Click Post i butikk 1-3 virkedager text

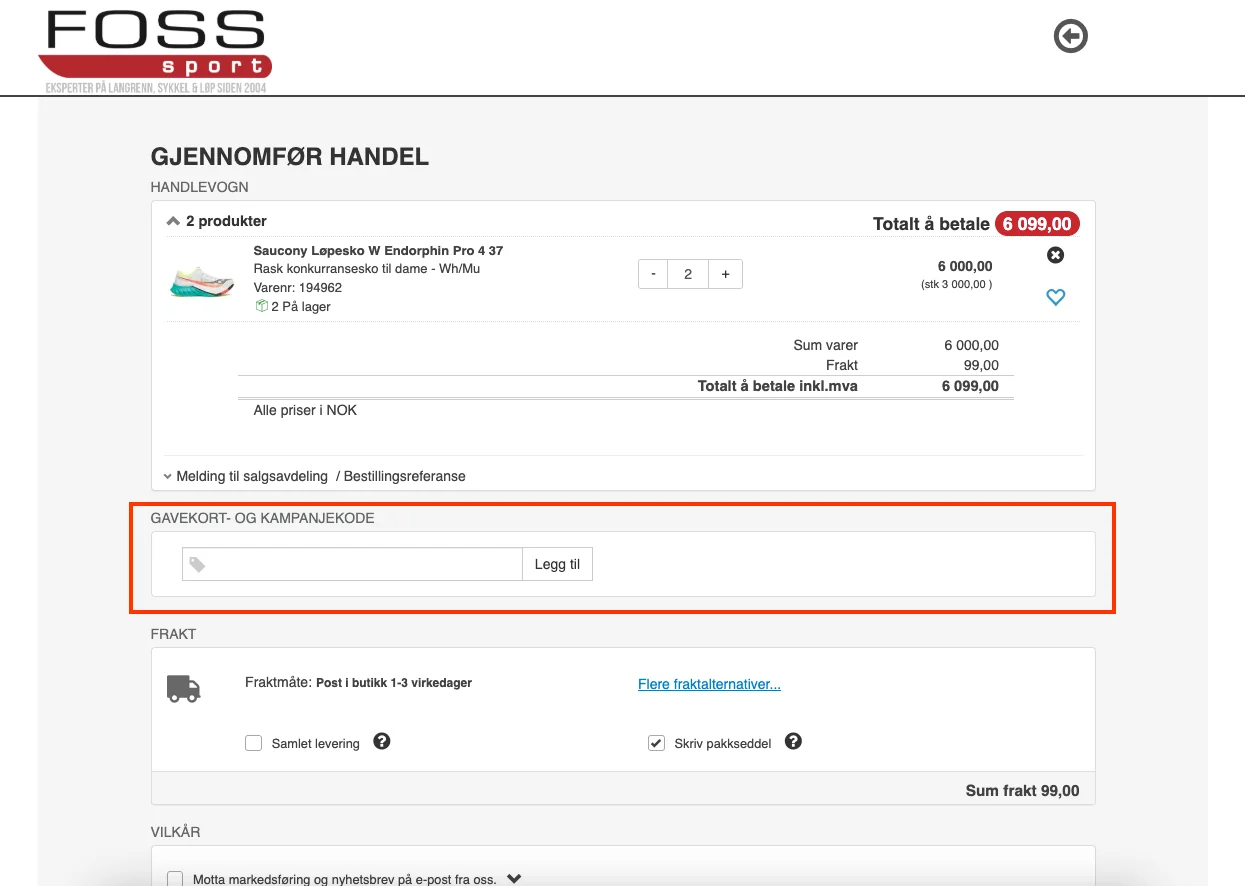click(394, 683)
